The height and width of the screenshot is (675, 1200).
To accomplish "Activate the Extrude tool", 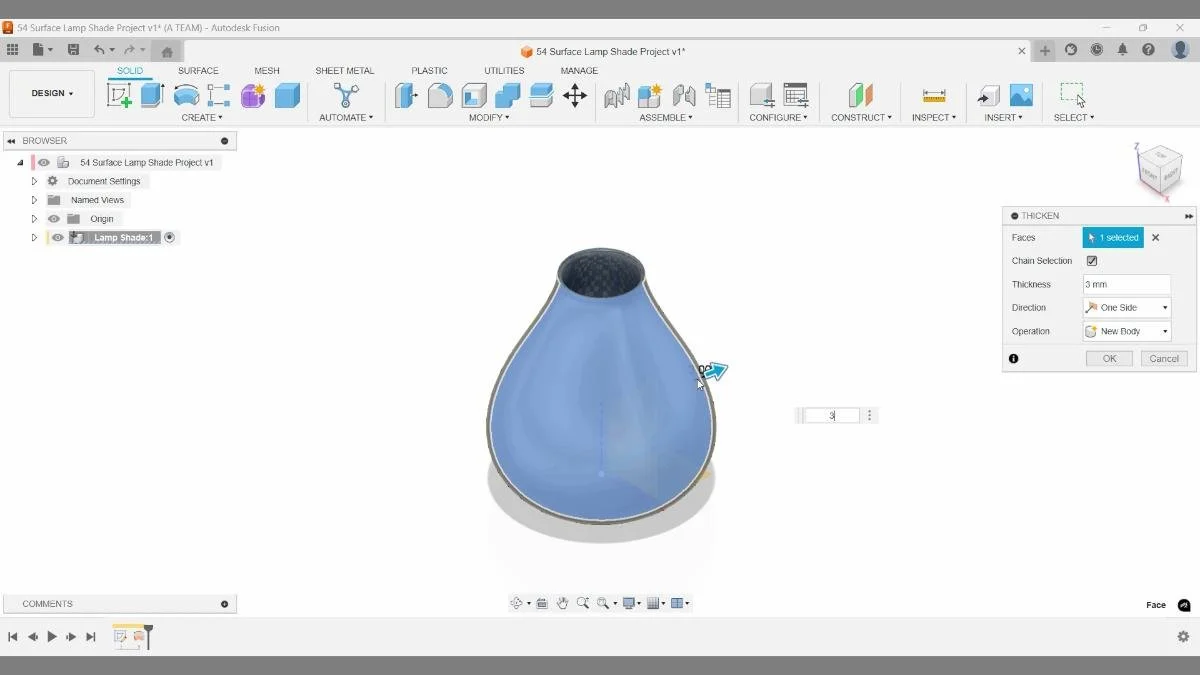I will pos(153,95).
